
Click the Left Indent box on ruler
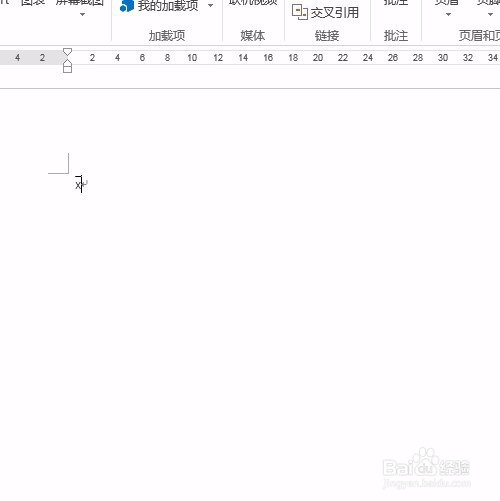click(x=67, y=69)
